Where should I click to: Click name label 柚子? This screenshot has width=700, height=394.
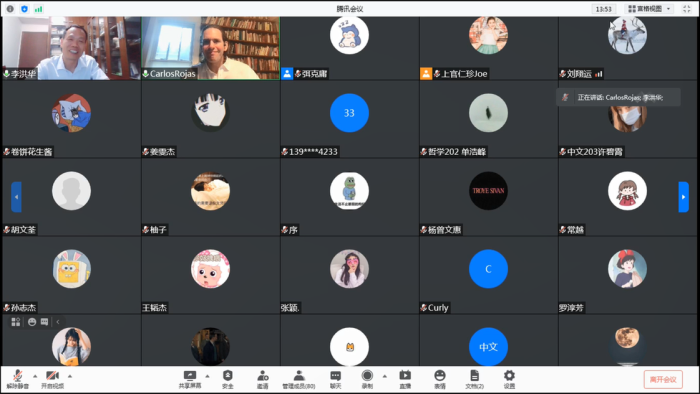click(x=158, y=230)
